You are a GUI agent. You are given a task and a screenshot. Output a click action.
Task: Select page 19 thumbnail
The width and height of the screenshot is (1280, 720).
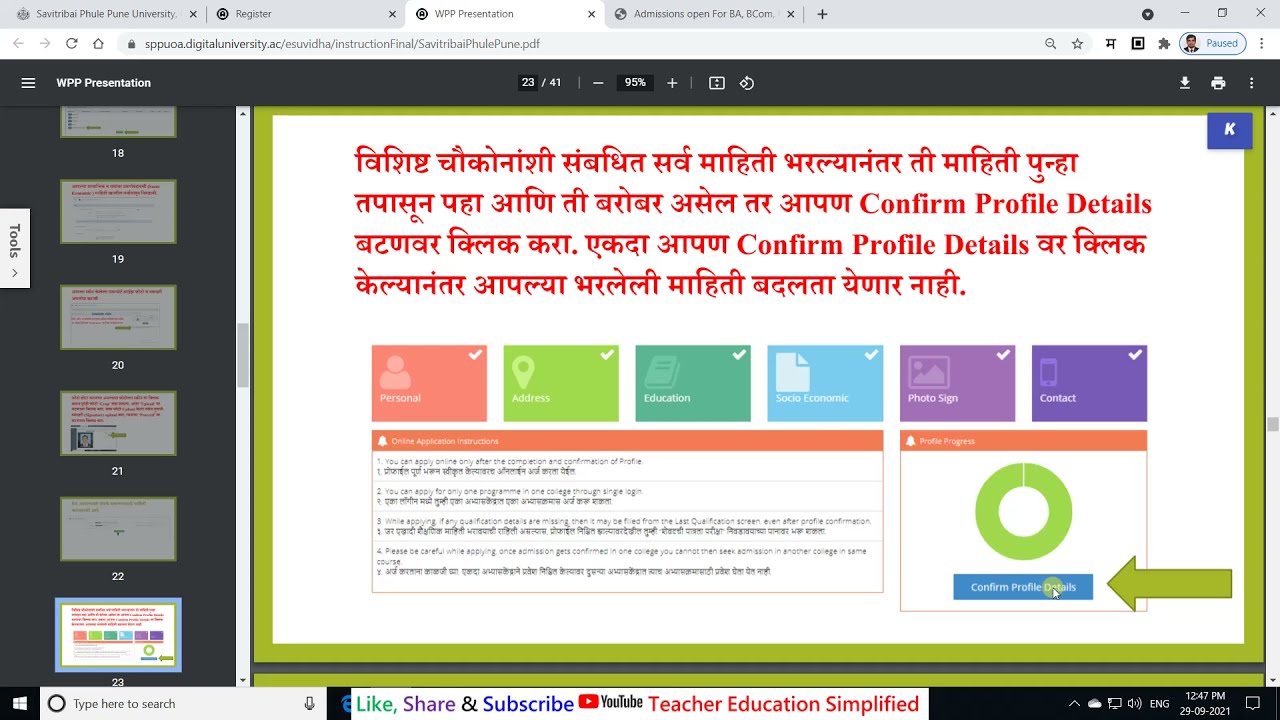118,211
